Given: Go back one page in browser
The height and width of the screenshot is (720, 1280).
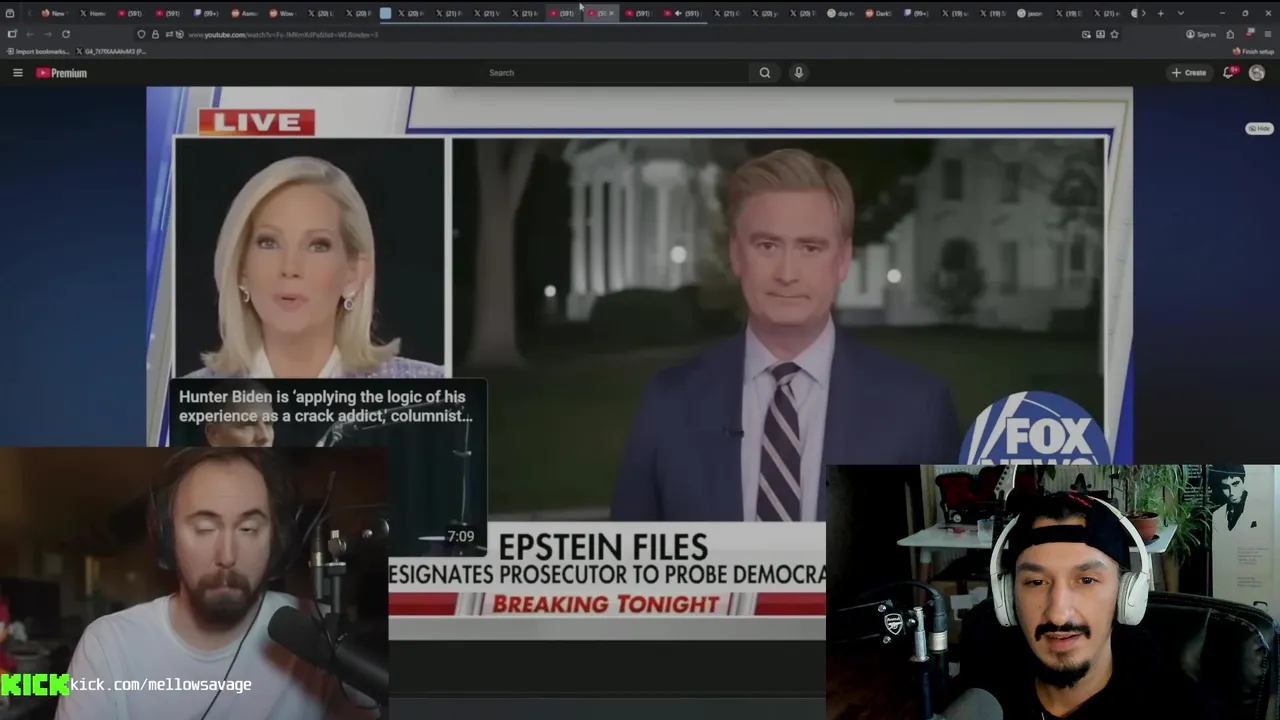Looking at the screenshot, I should click(x=30, y=34).
